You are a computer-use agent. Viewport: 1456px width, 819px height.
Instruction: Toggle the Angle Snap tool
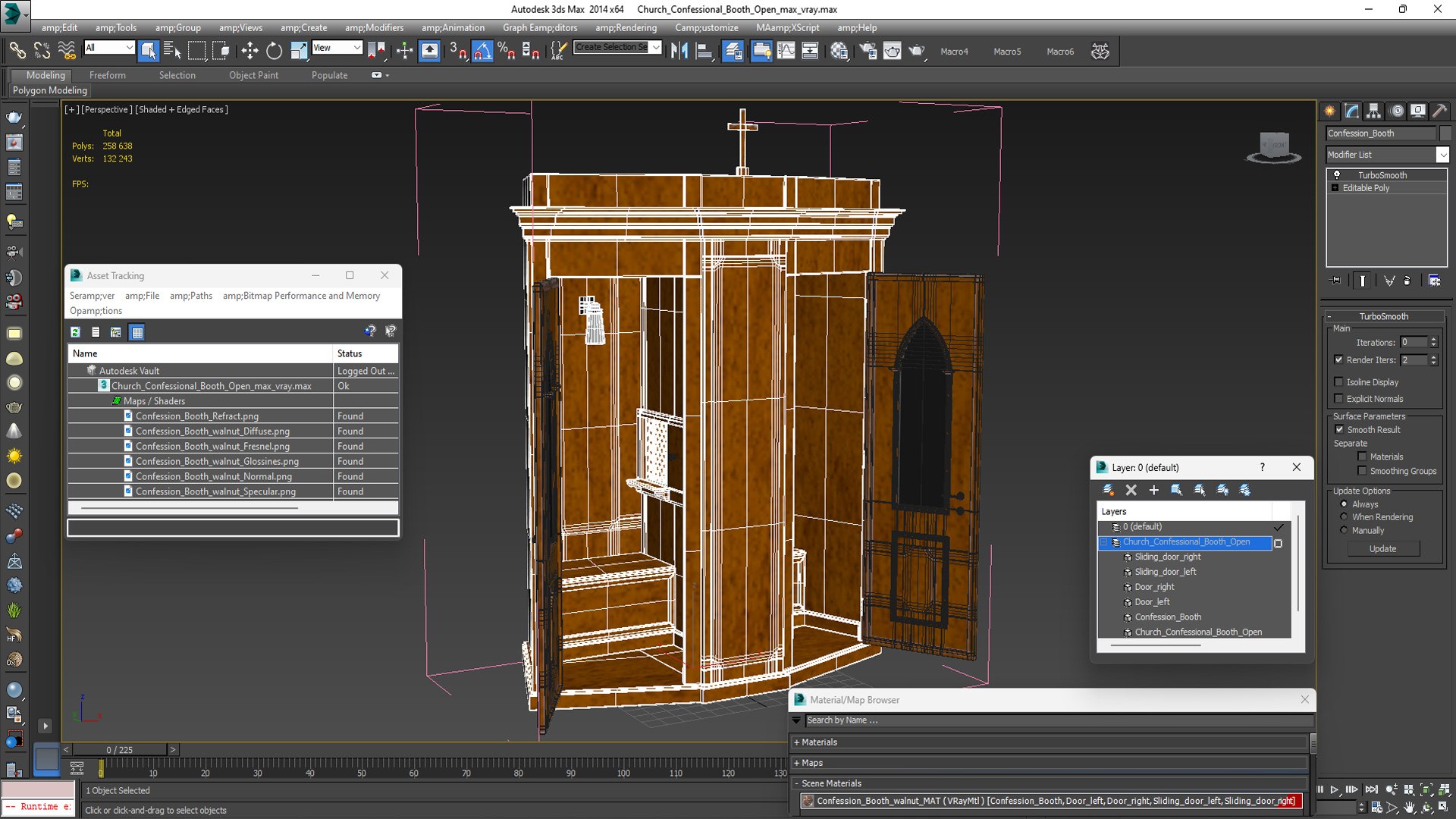(x=482, y=51)
